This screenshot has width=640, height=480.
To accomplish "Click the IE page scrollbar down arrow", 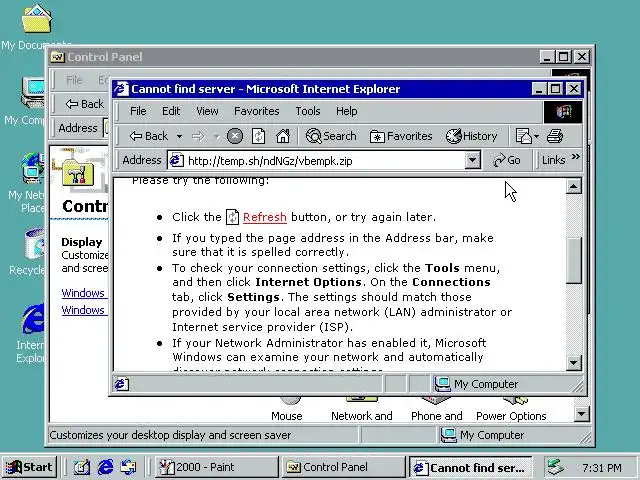I will (x=573, y=362).
